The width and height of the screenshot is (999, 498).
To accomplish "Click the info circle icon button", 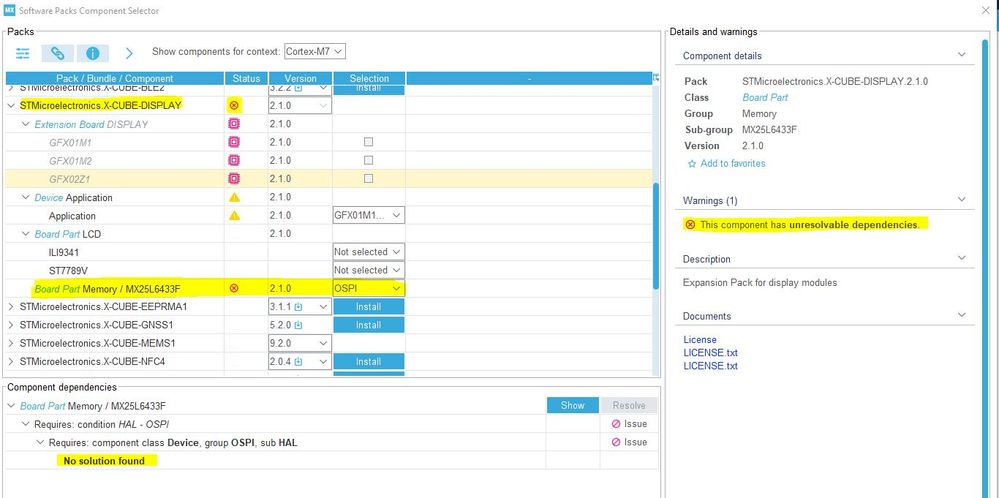I will coord(93,53).
